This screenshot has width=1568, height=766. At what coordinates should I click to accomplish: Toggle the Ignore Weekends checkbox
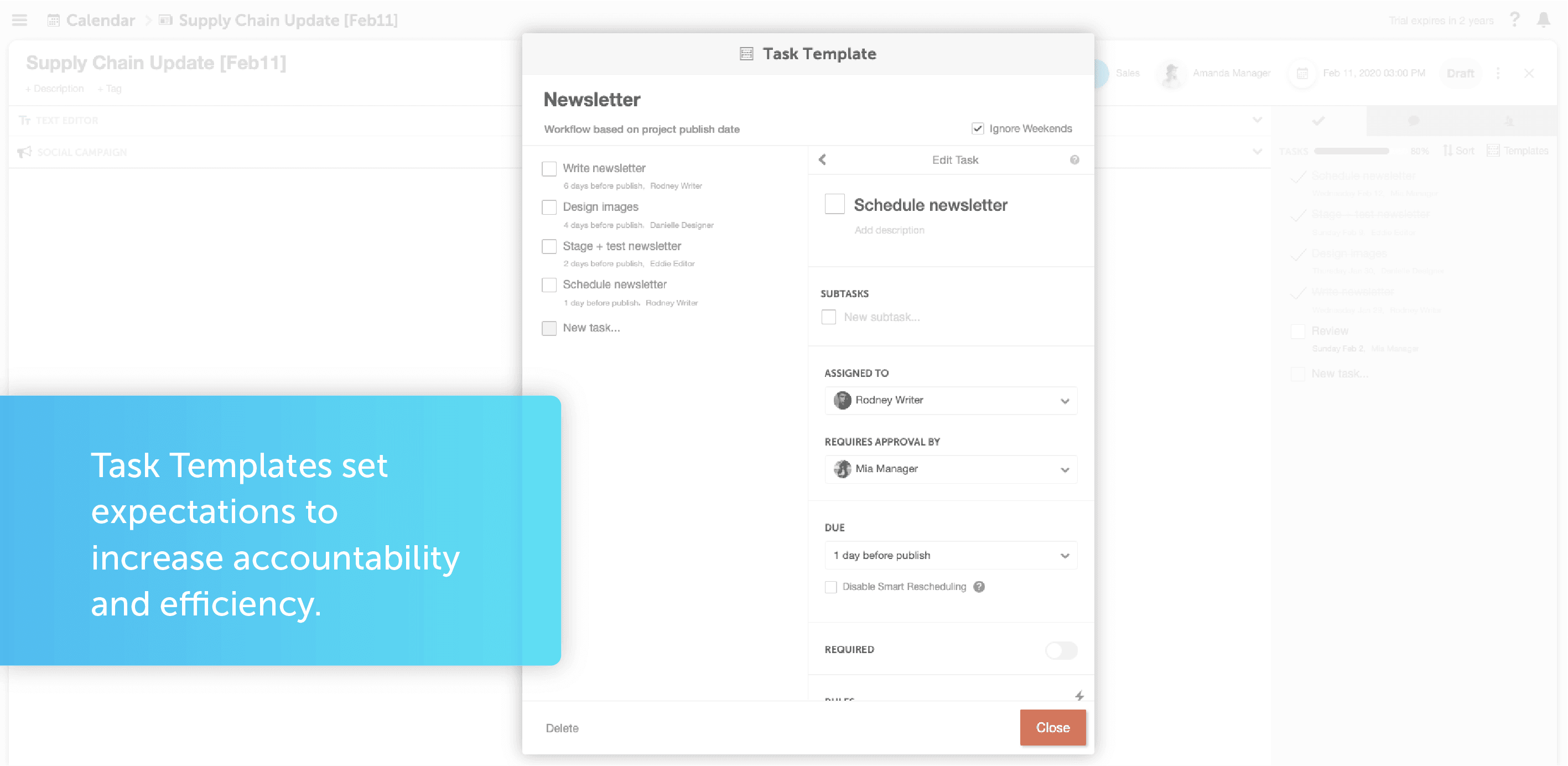(x=975, y=128)
